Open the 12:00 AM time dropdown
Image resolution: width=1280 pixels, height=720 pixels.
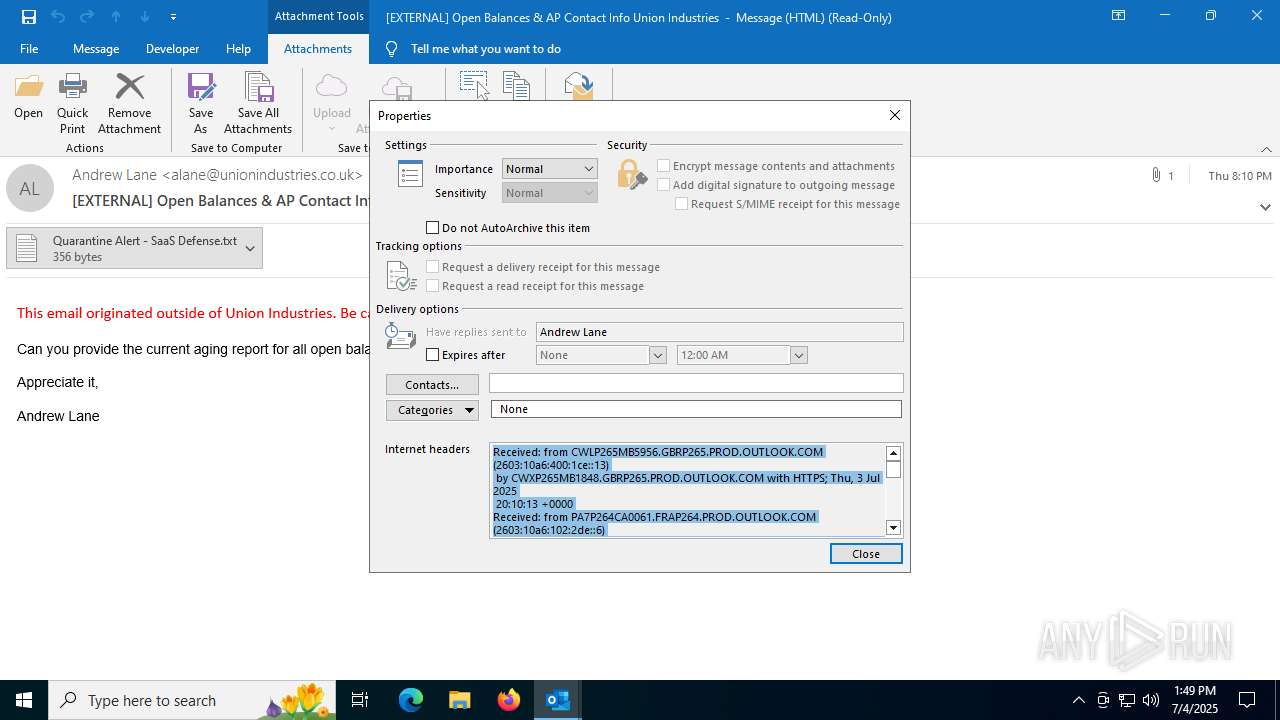[x=798, y=355]
